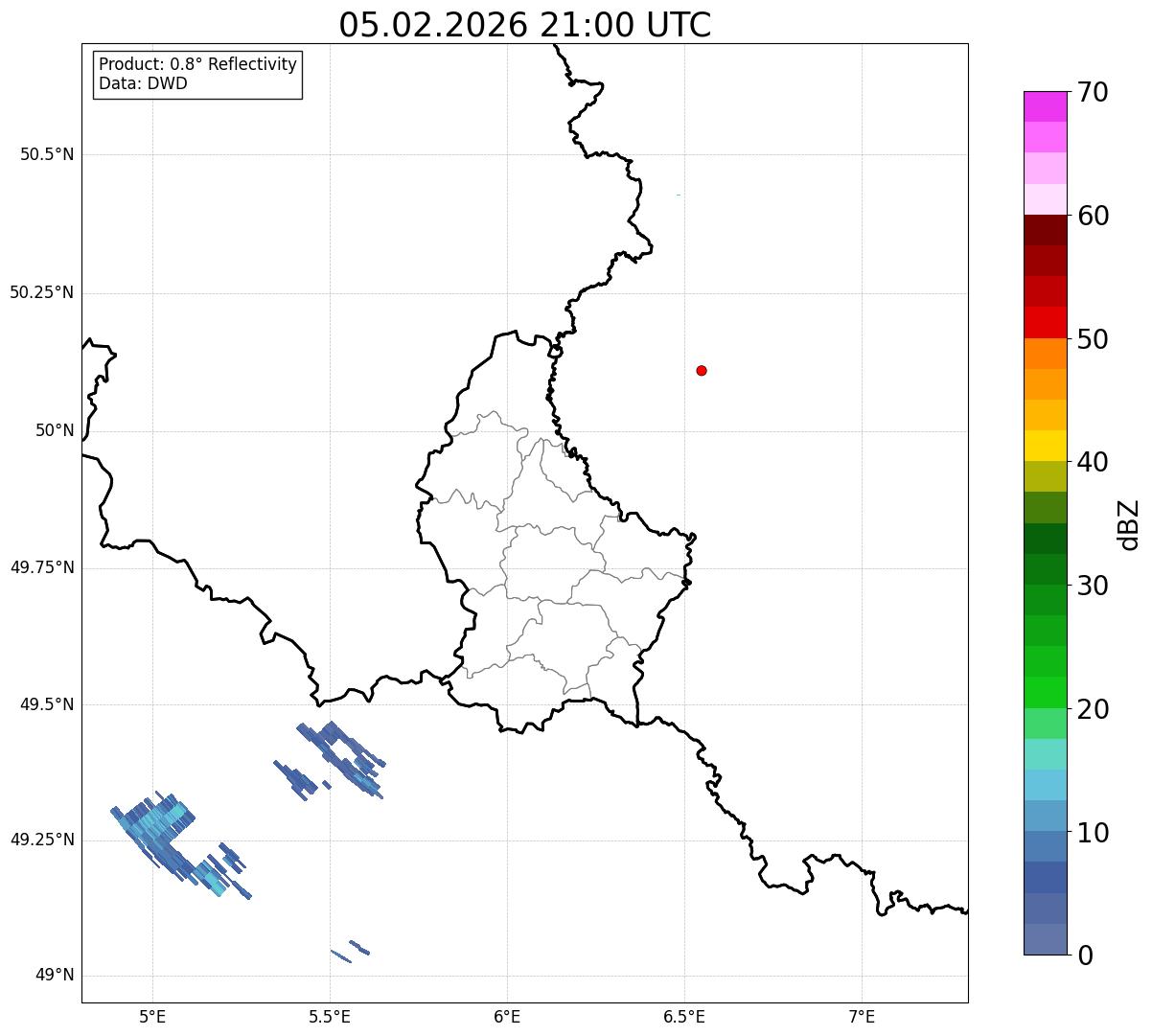Click the colorbar tick value 40
This screenshot has width=1152, height=1036.
click(x=1092, y=462)
